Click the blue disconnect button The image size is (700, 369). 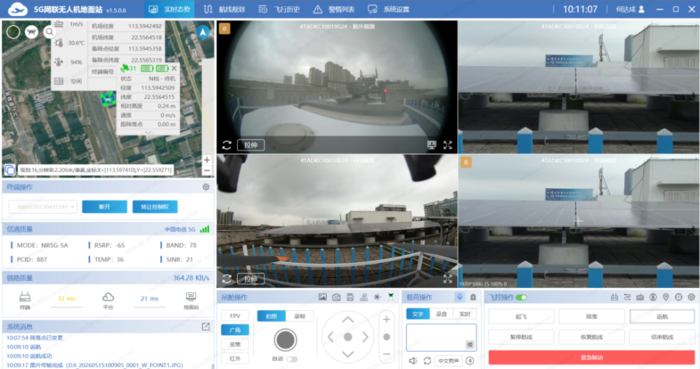point(104,207)
